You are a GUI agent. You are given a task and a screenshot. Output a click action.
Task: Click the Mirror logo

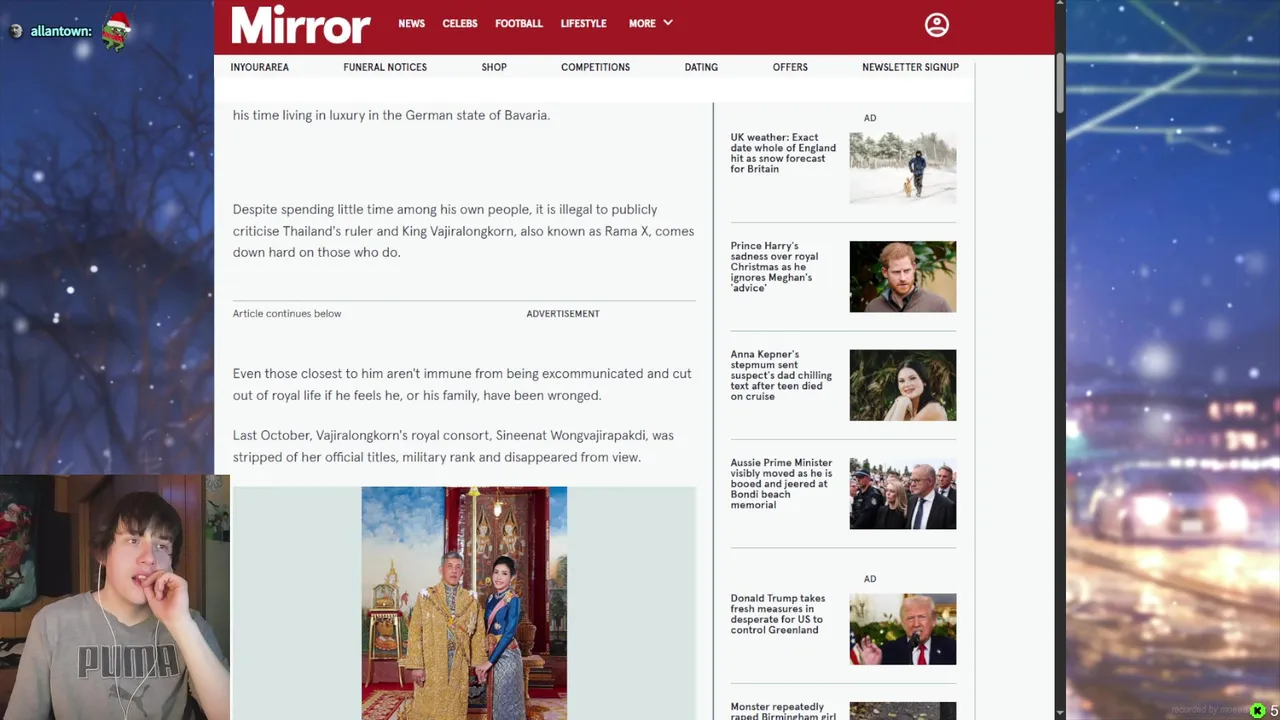click(301, 25)
